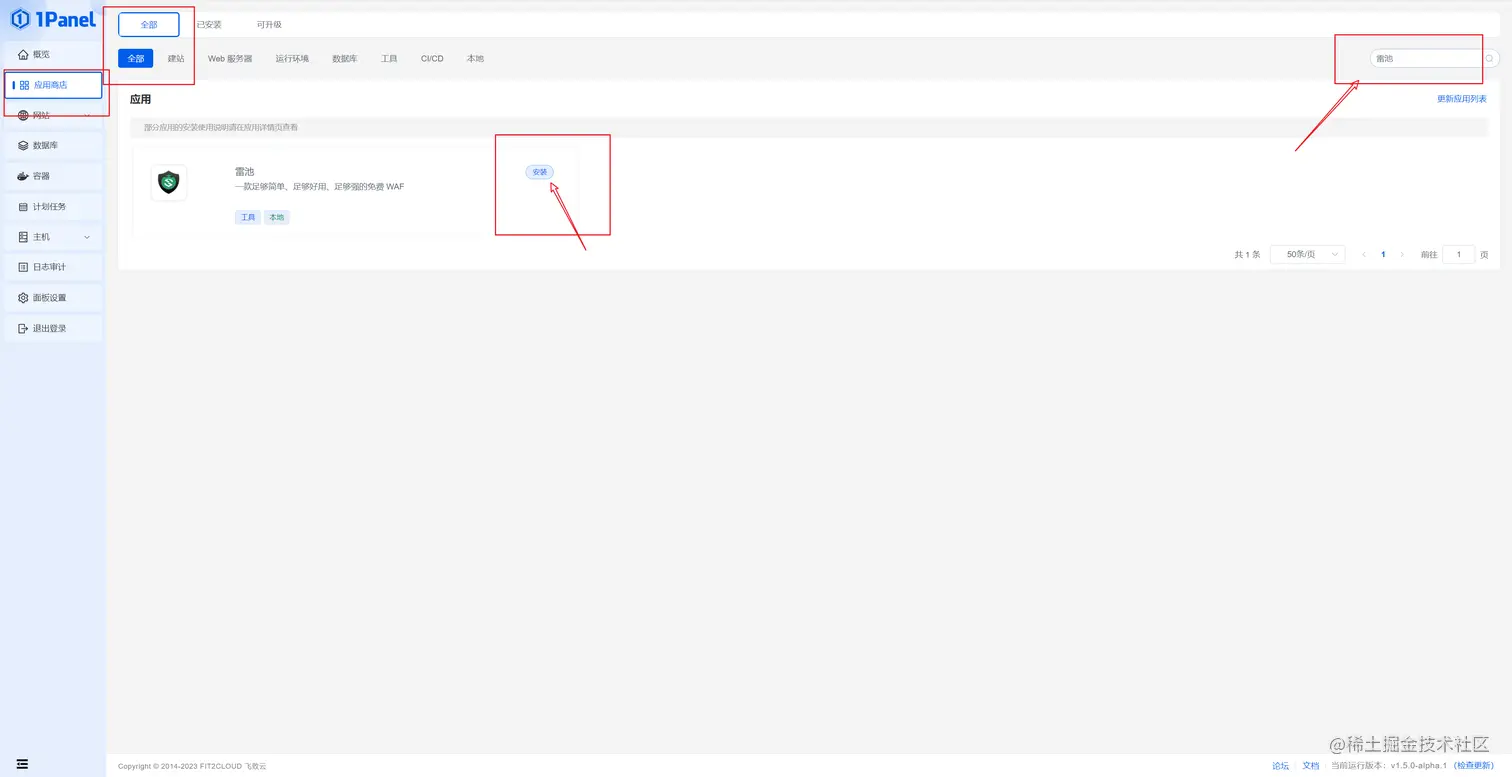Collapse the sidebar with bottom menu icon

(x=22, y=764)
